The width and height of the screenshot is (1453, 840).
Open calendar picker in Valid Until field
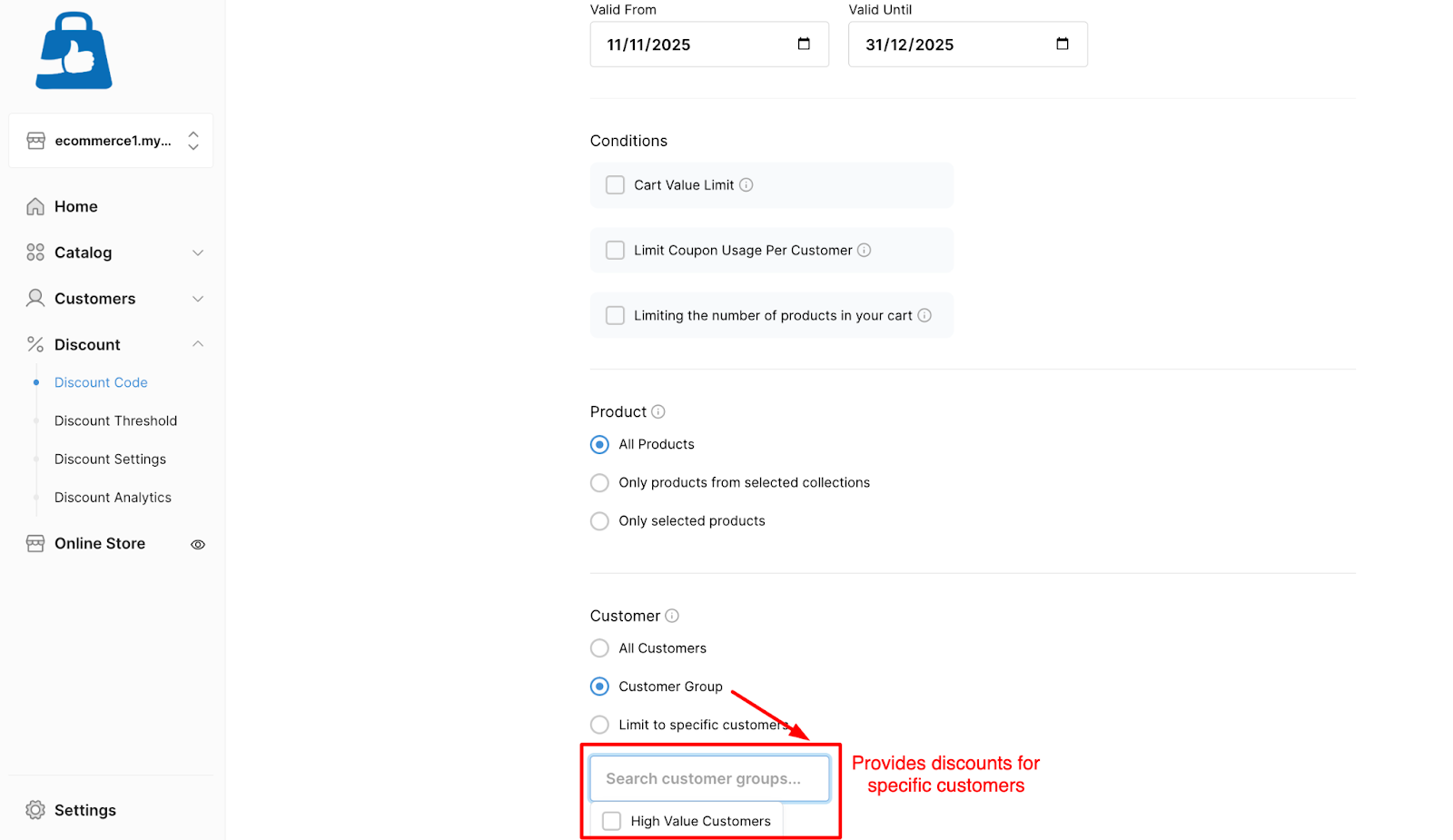pyautogui.click(x=1063, y=44)
